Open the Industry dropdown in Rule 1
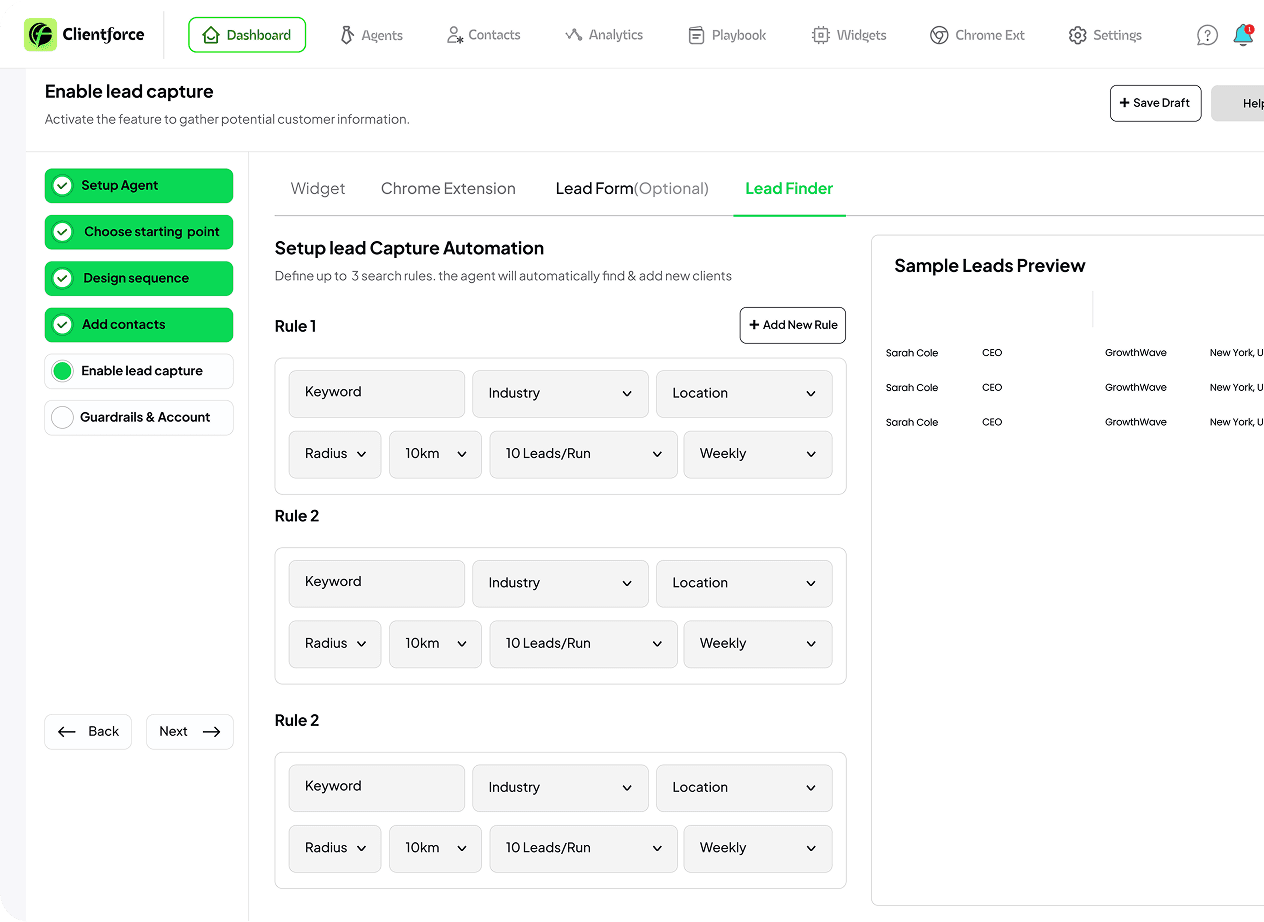 tap(560, 393)
